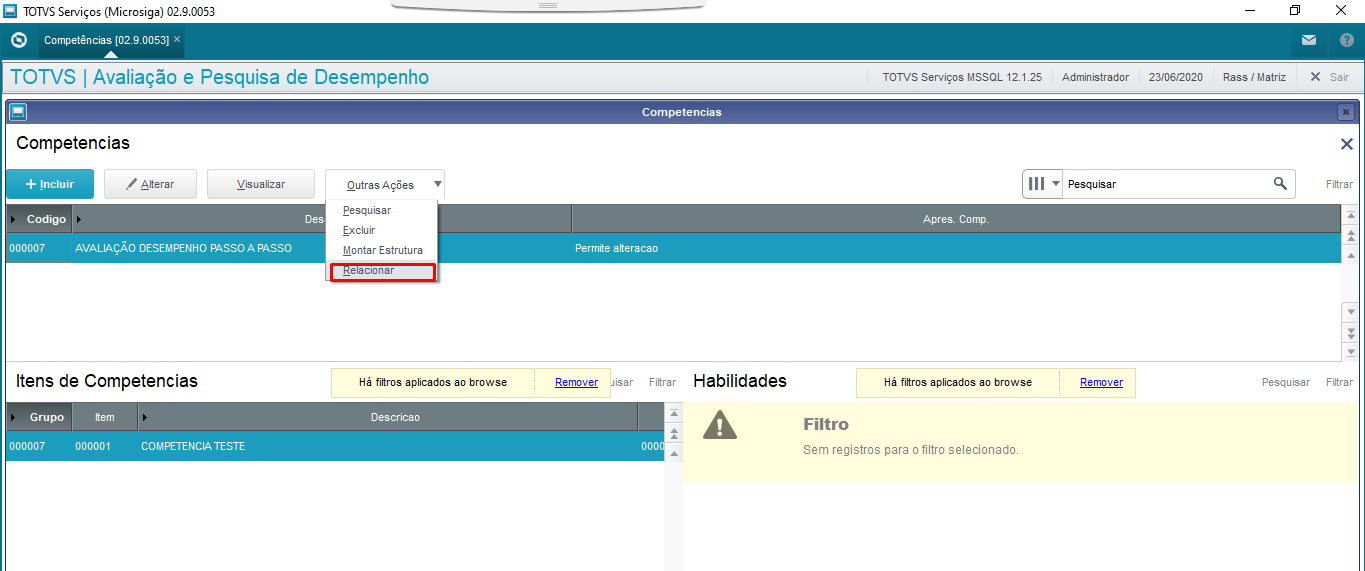The image size is (1365, 571).
Task: Minimize the TOTVS Serviços window
Action: pyautogui.click(x=1249, y=11)
